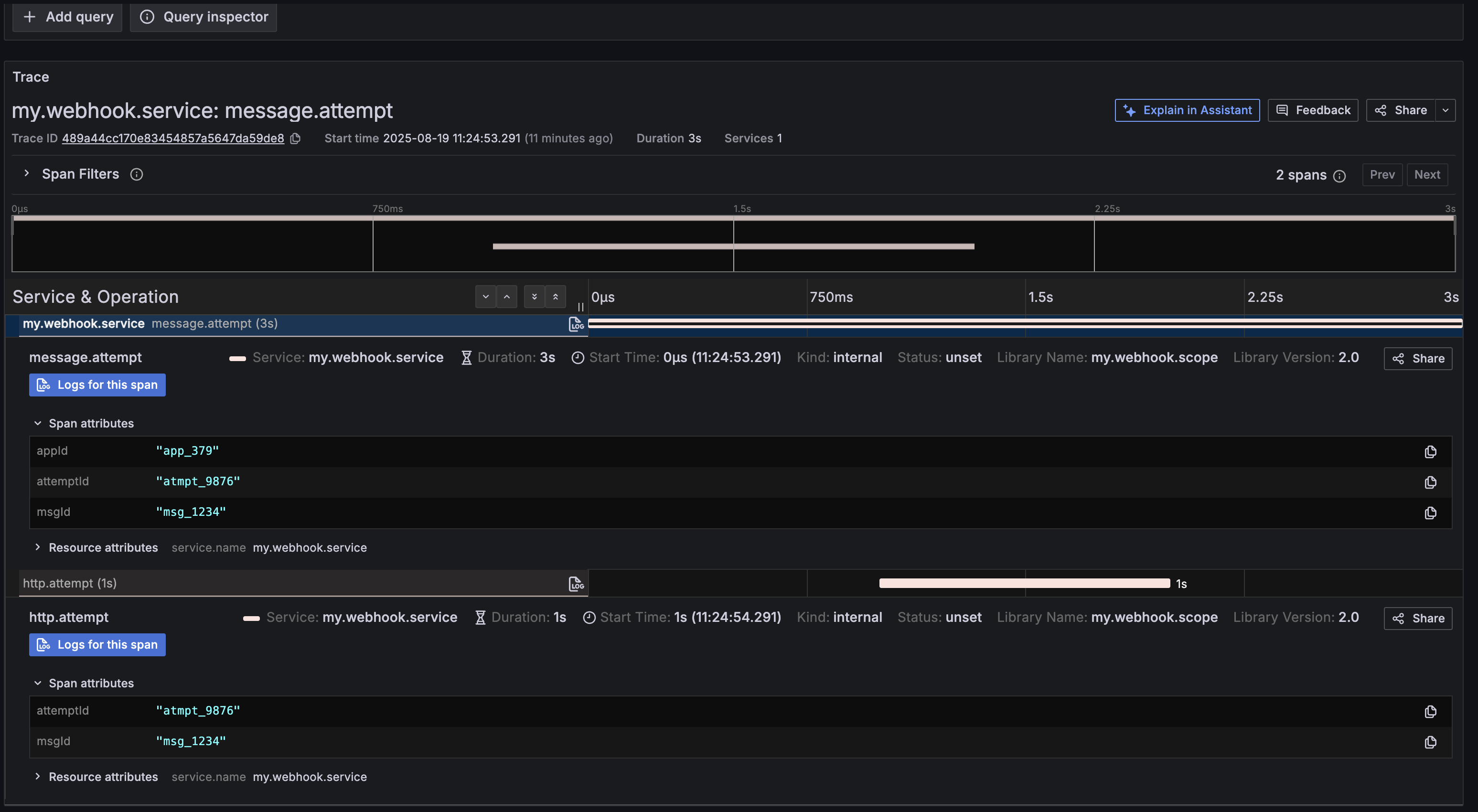Copy the appId attribute value
Viewport: 1478px width, 812px height.
tap(1429, 452)
